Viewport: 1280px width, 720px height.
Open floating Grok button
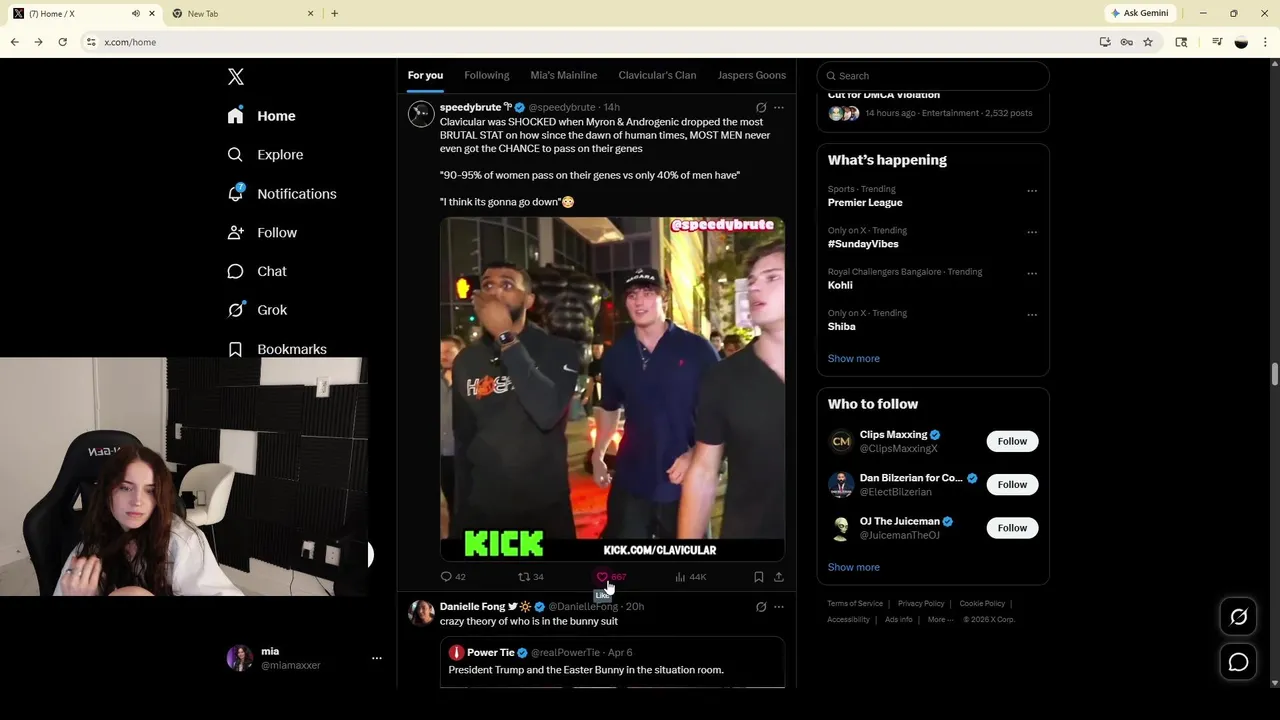1238,617
